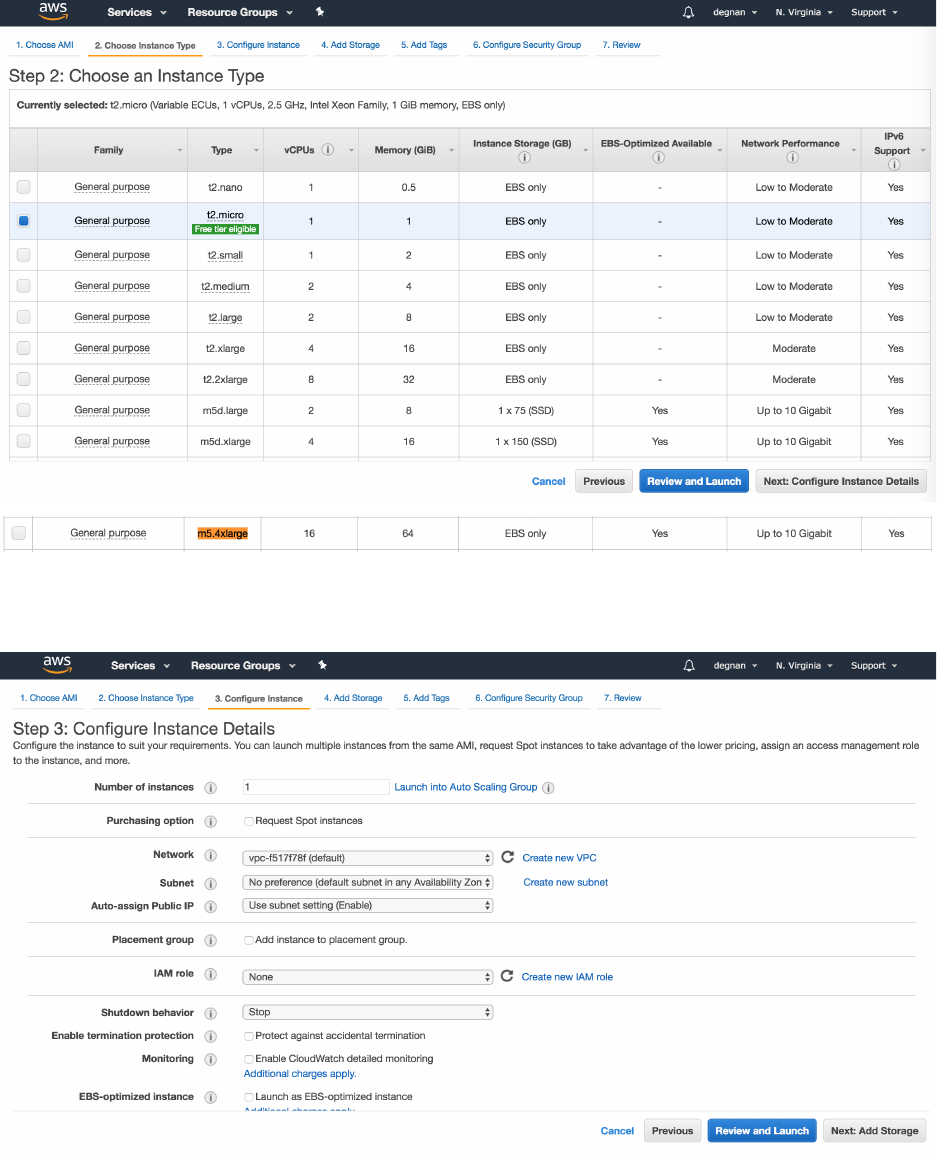Viewport: 937px width, 1155px height.
Task: Open the Resource Groups menu in top bar
Action: pyautogui.click(x=240, y=12)
